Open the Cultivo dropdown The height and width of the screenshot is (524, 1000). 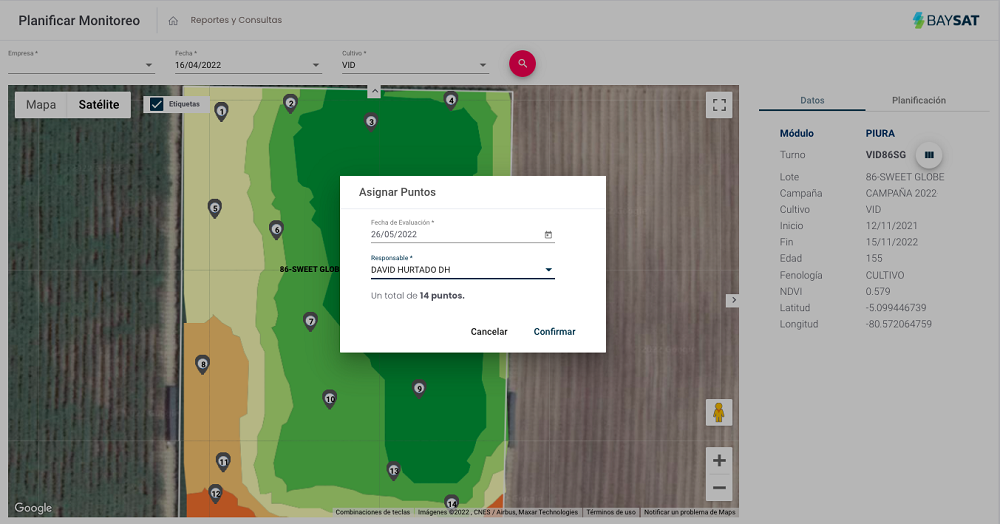[x=482, y=66]
